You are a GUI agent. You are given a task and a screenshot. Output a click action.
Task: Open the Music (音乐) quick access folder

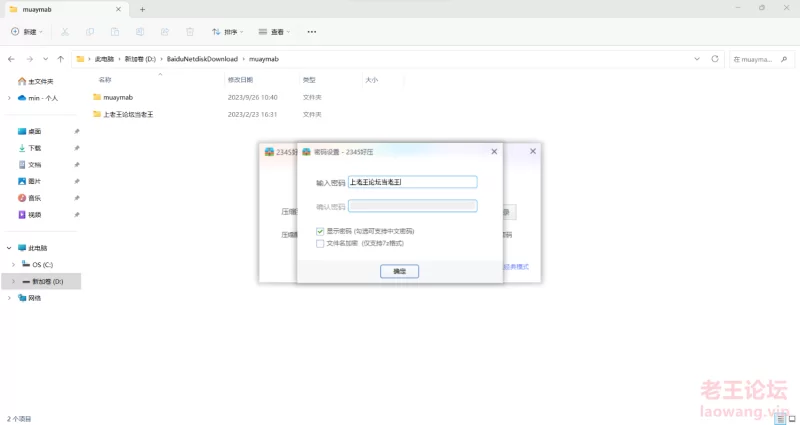[x=34, y=198]
